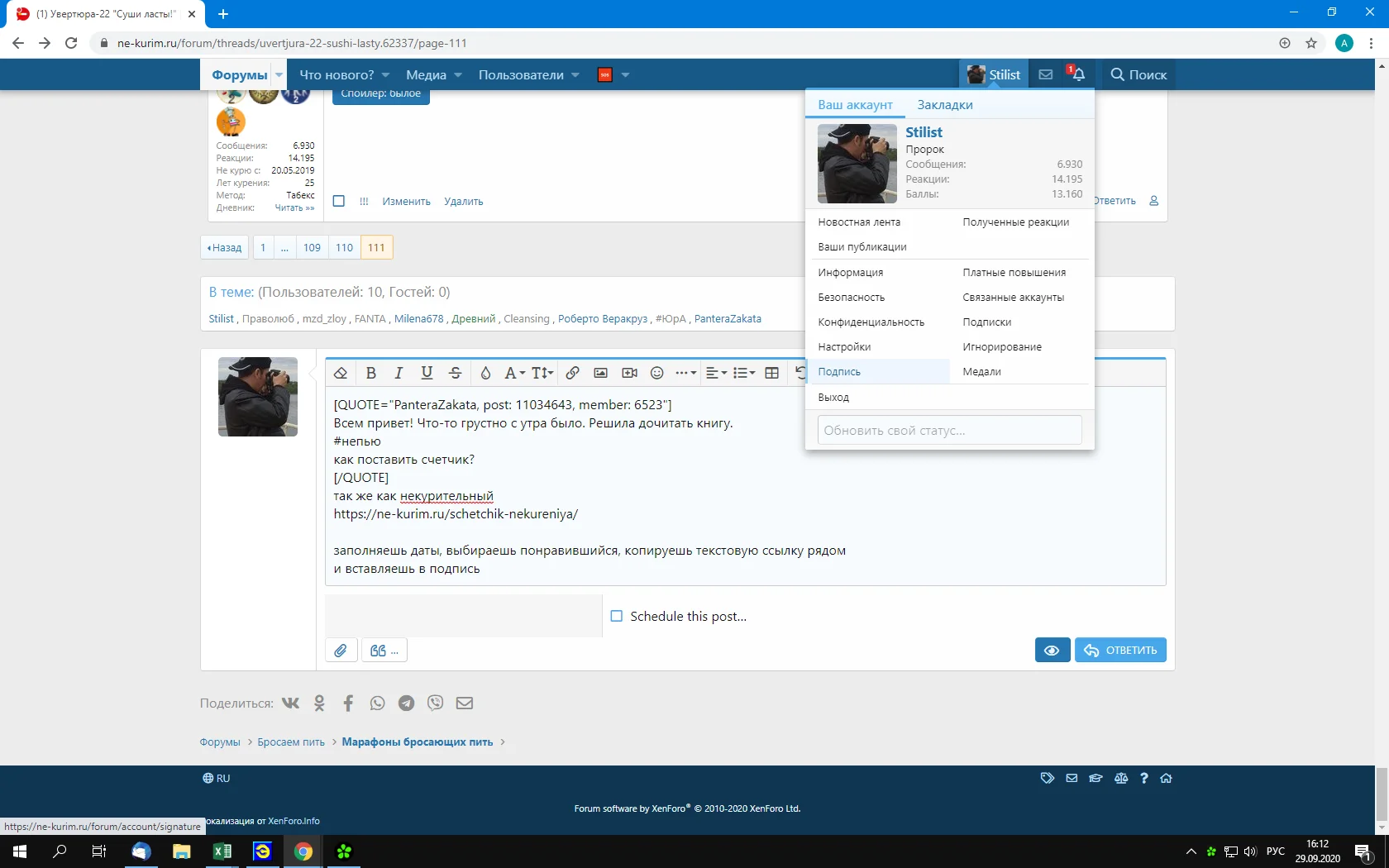
Task: Report the post with the !!! link
Action: (364, 202)
